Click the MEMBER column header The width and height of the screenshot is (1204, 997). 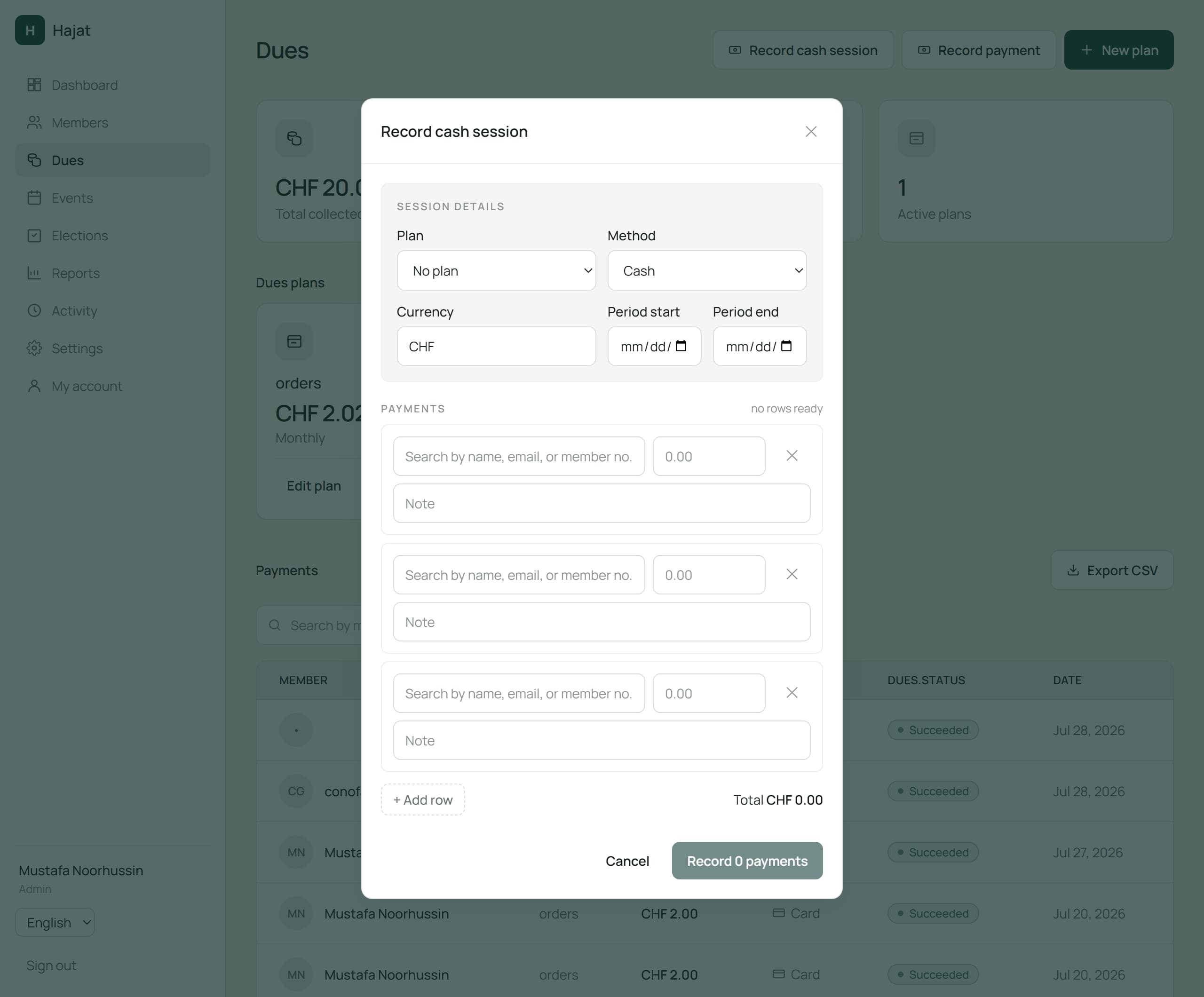303,680
